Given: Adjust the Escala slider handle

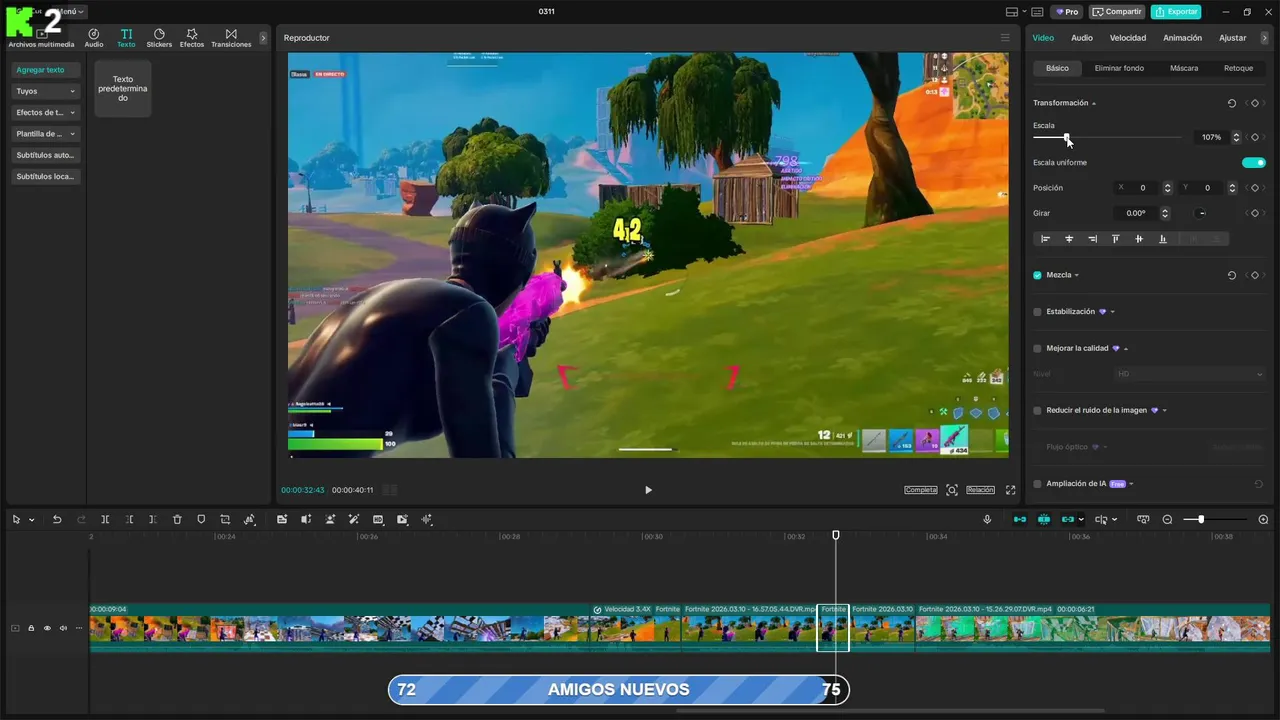Looking at the screenshot, I should click(x=1066, y=137).
